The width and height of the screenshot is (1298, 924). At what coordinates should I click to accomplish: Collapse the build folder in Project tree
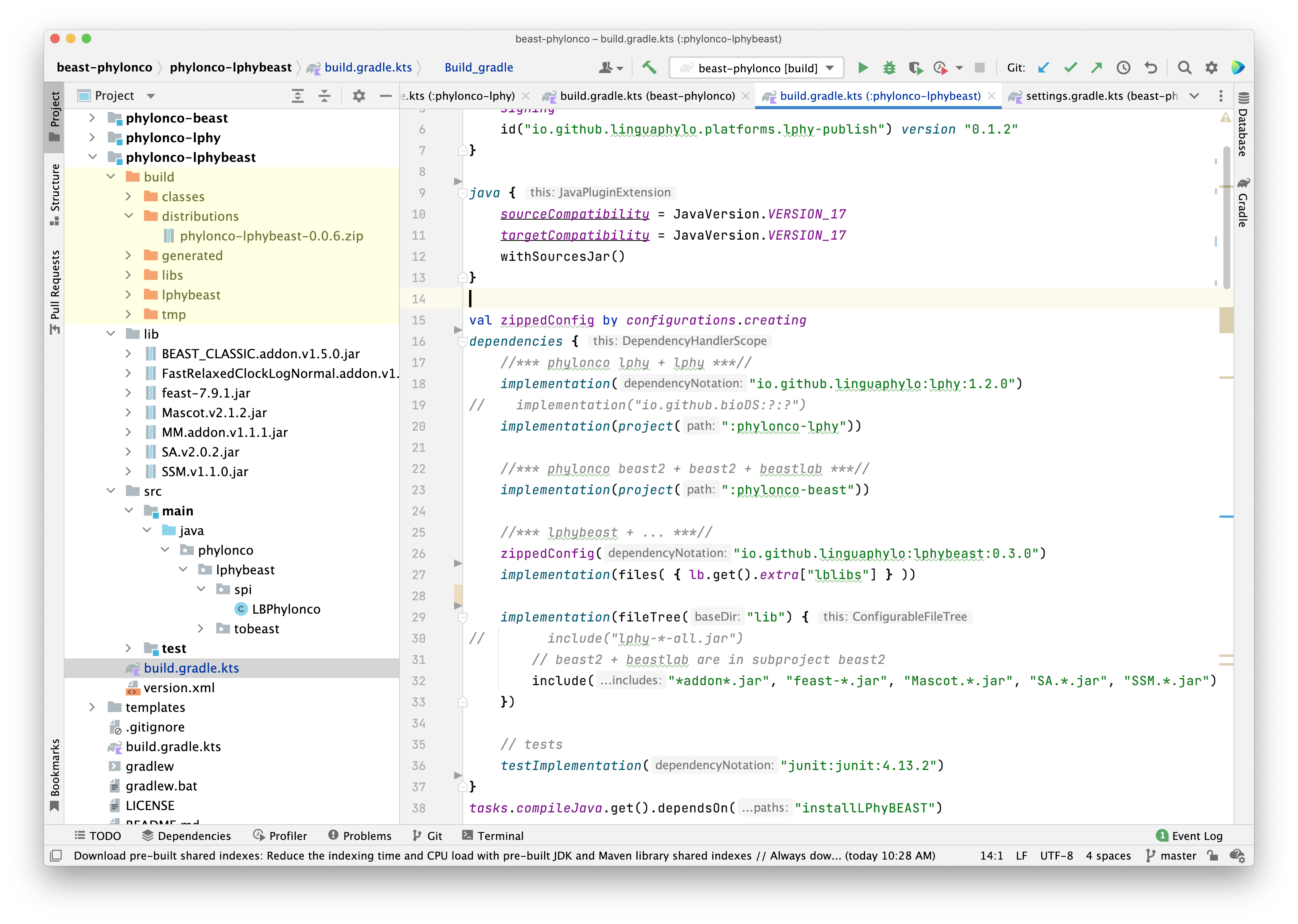click(112, 177)
